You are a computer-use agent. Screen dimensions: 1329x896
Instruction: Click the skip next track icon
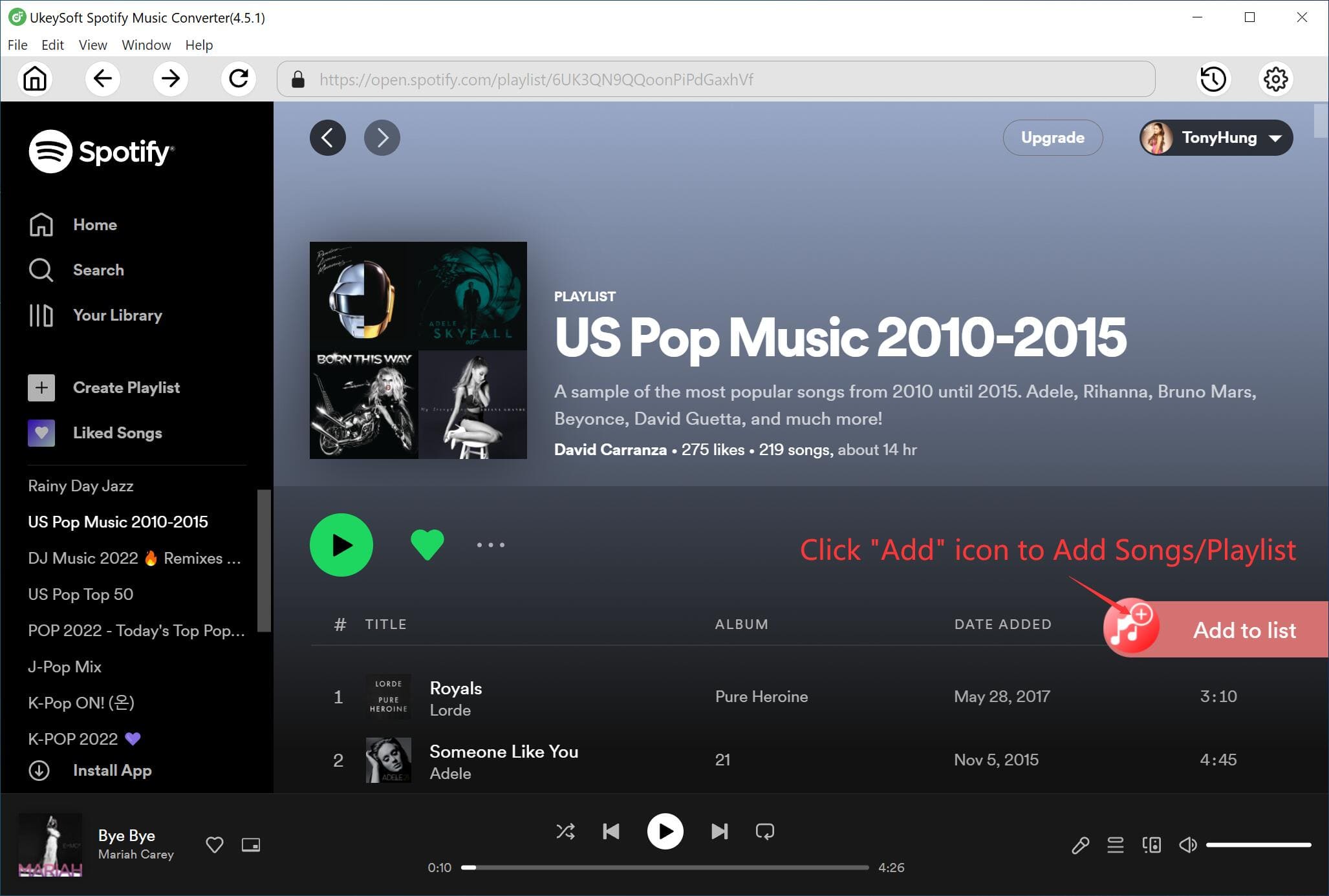(719, 831)
